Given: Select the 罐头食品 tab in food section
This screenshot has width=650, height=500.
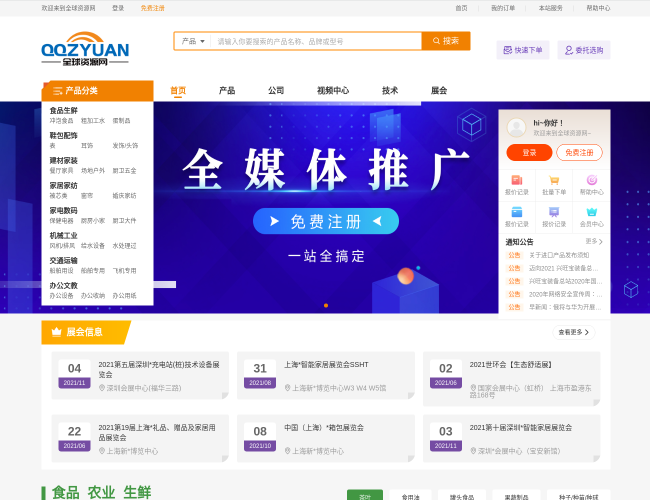Looking at the screenshot, I should [x=462, y=496].
